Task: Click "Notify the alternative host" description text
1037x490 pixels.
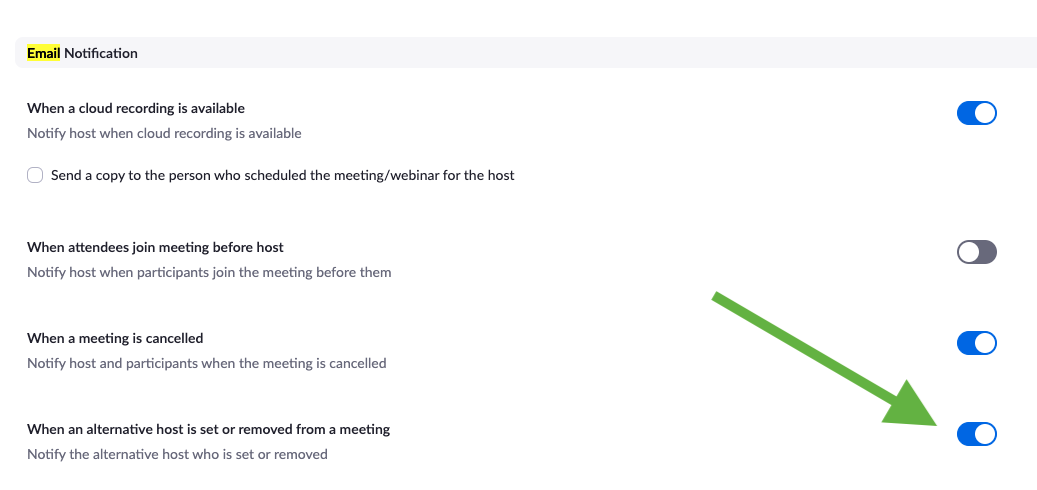Action: [177, 454]
